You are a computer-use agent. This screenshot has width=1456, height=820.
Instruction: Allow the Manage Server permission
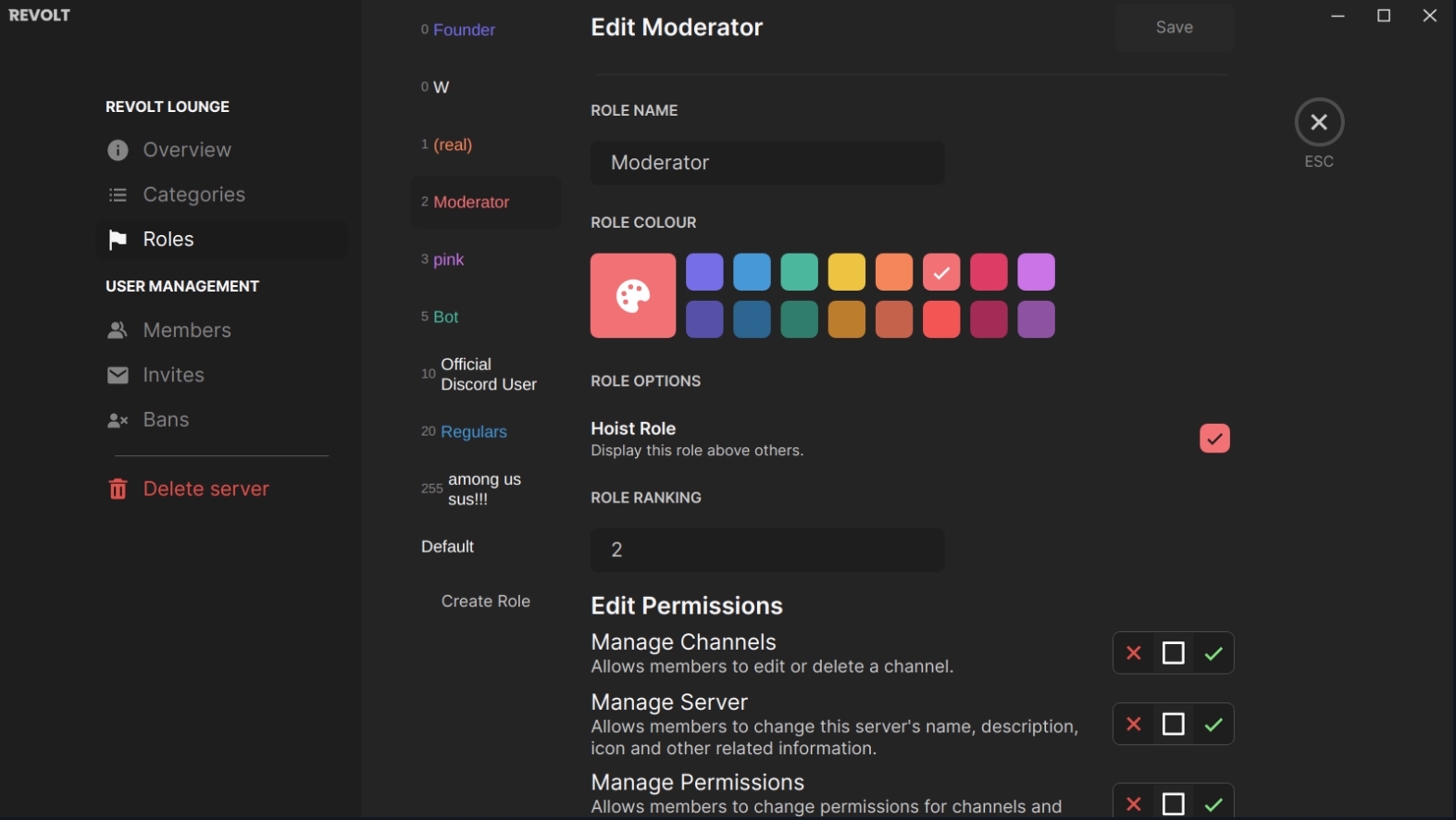click(x=1213, y=725)
